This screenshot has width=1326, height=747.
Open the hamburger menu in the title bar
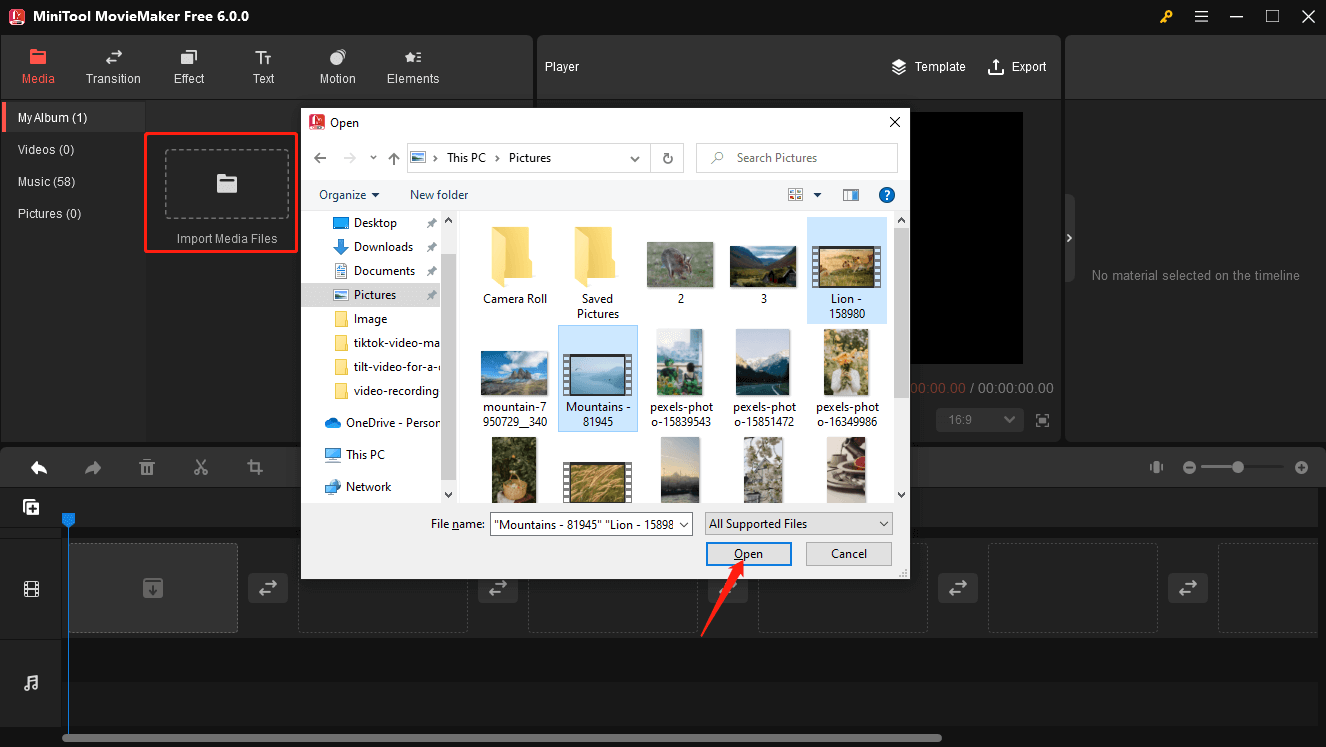point(1201,16)
